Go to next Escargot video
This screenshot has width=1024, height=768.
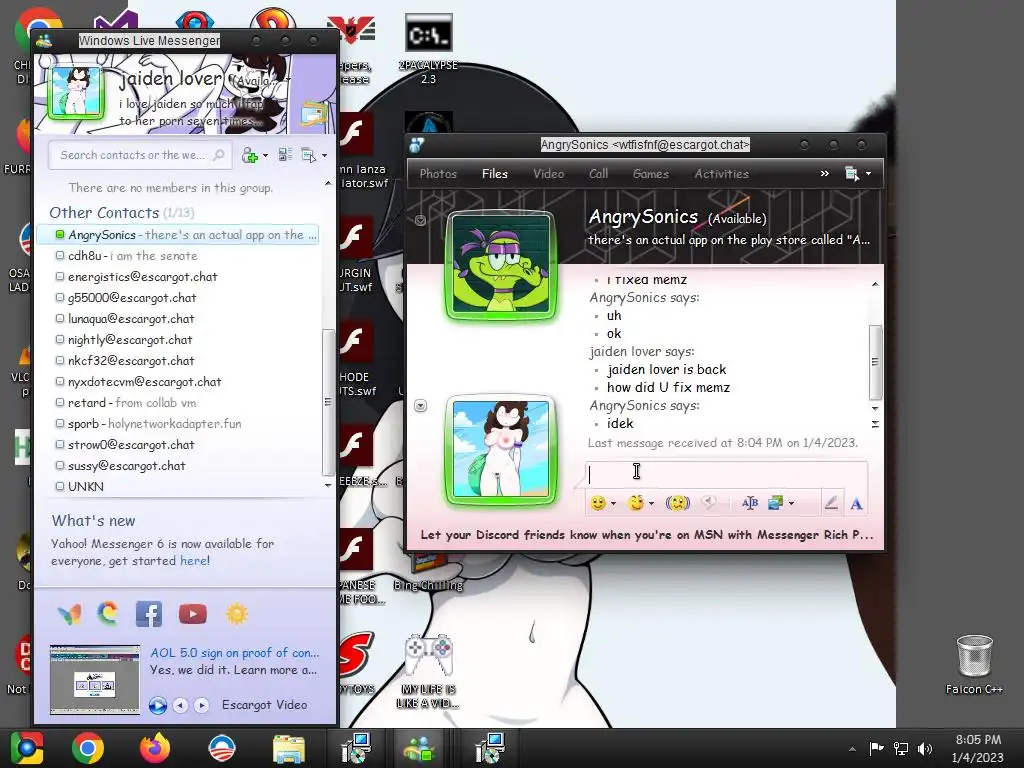coord(202,705)
